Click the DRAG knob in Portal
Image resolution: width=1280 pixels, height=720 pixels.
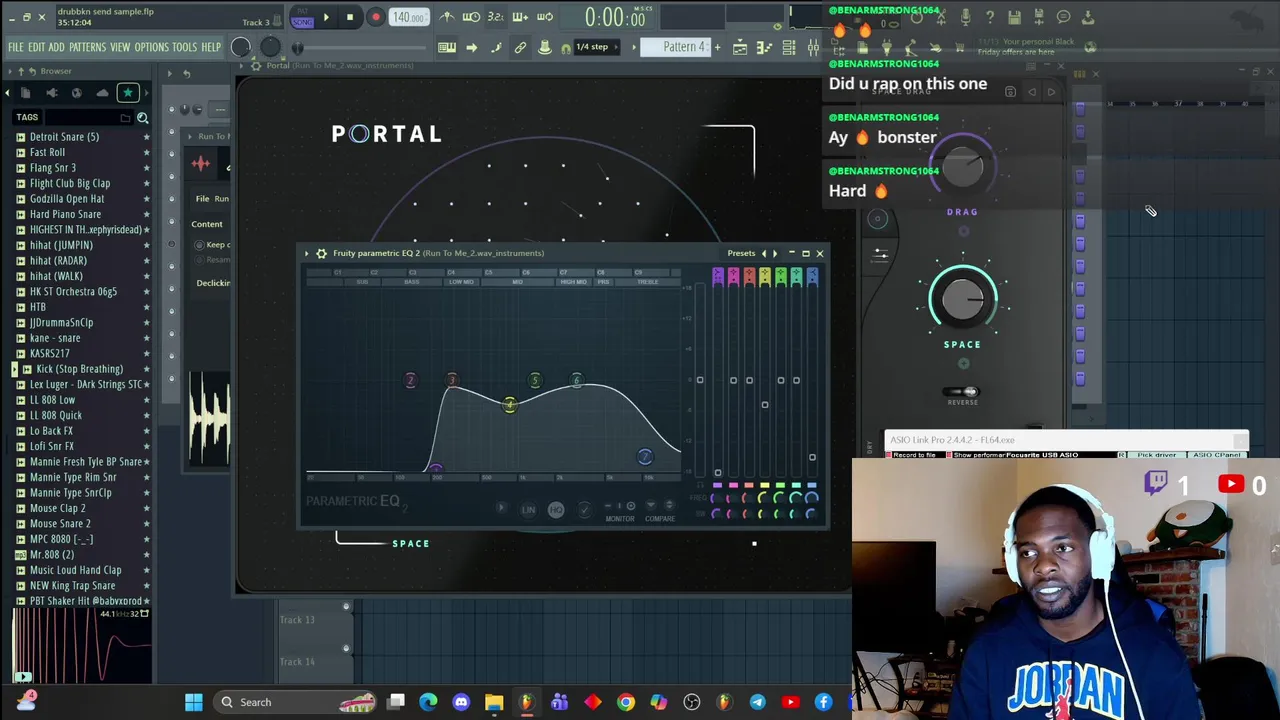pyautogui.click(x=963, y=168)
